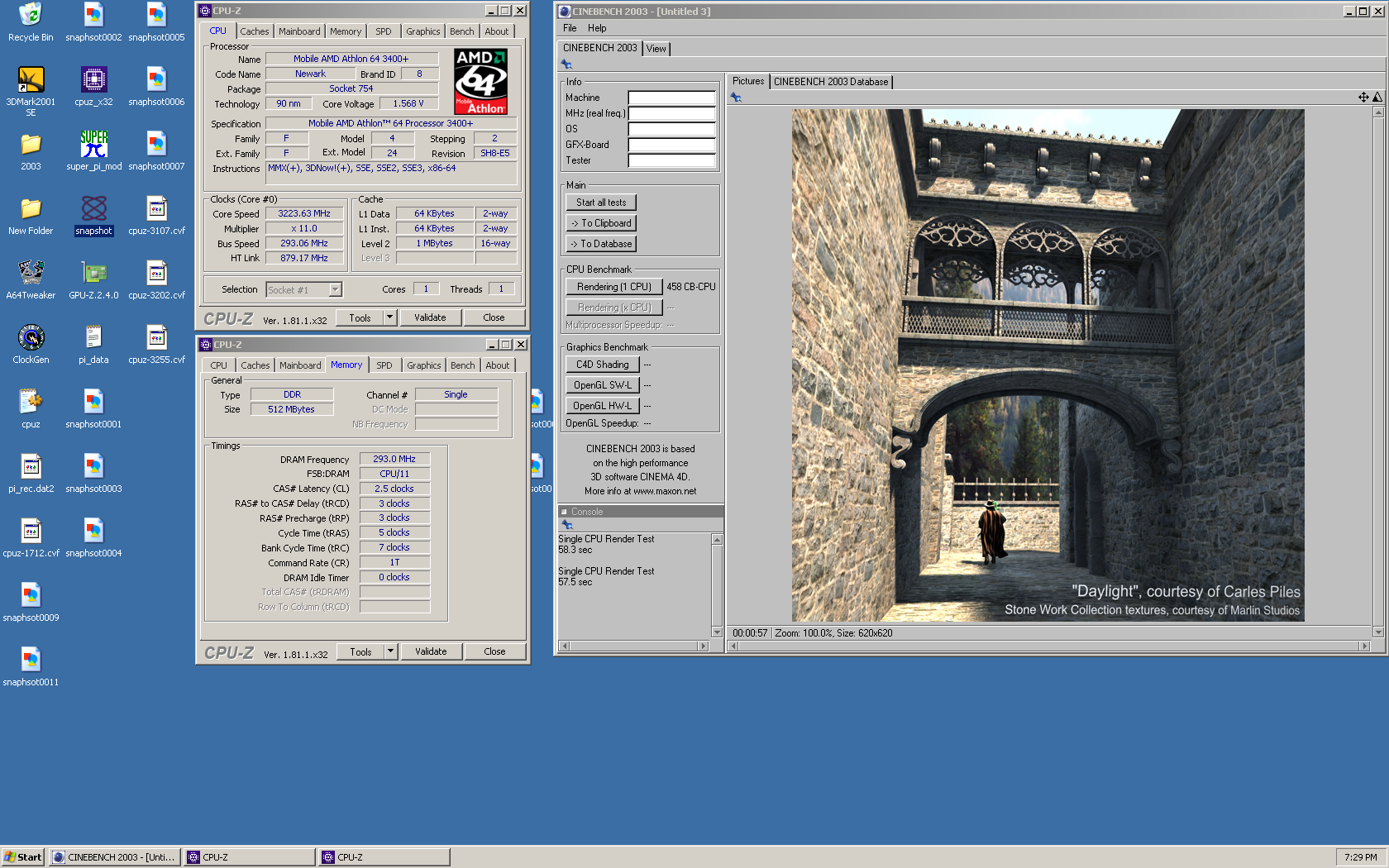Switch to the View tab in CINEBENCH

point(656,49)
